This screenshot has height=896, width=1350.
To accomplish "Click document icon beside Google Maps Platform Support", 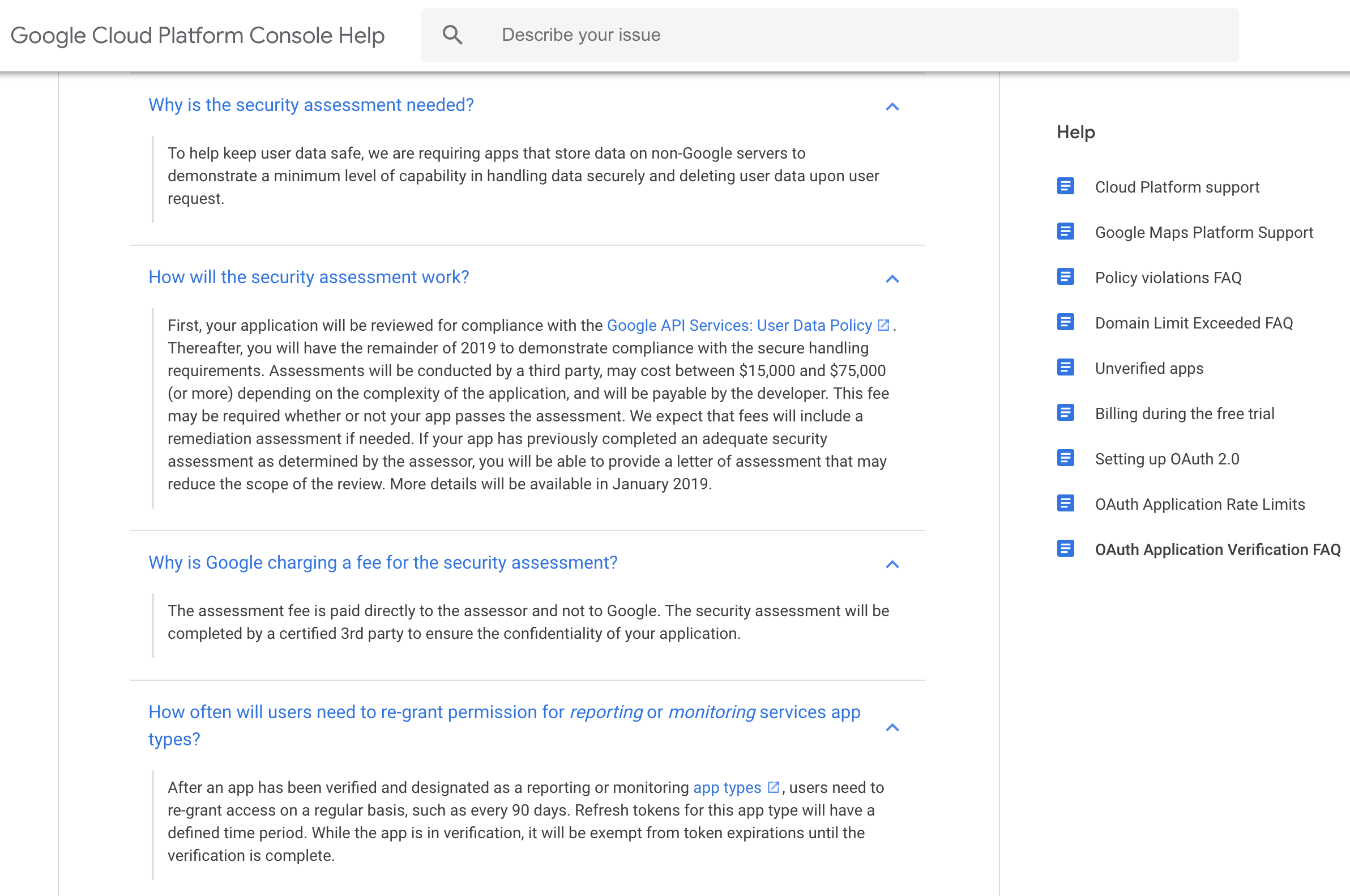I will click(x=1065, y=232).
